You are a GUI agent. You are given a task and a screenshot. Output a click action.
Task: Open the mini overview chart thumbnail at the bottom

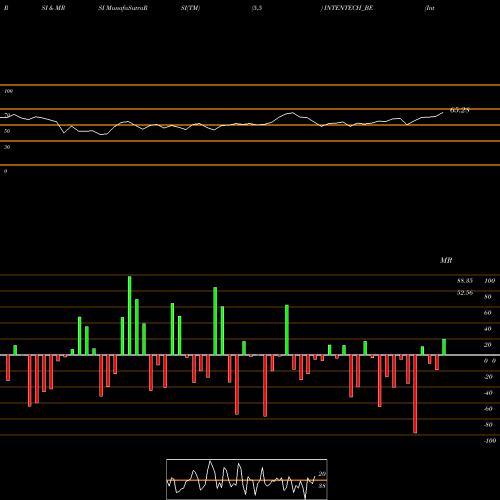pos(247,479)
